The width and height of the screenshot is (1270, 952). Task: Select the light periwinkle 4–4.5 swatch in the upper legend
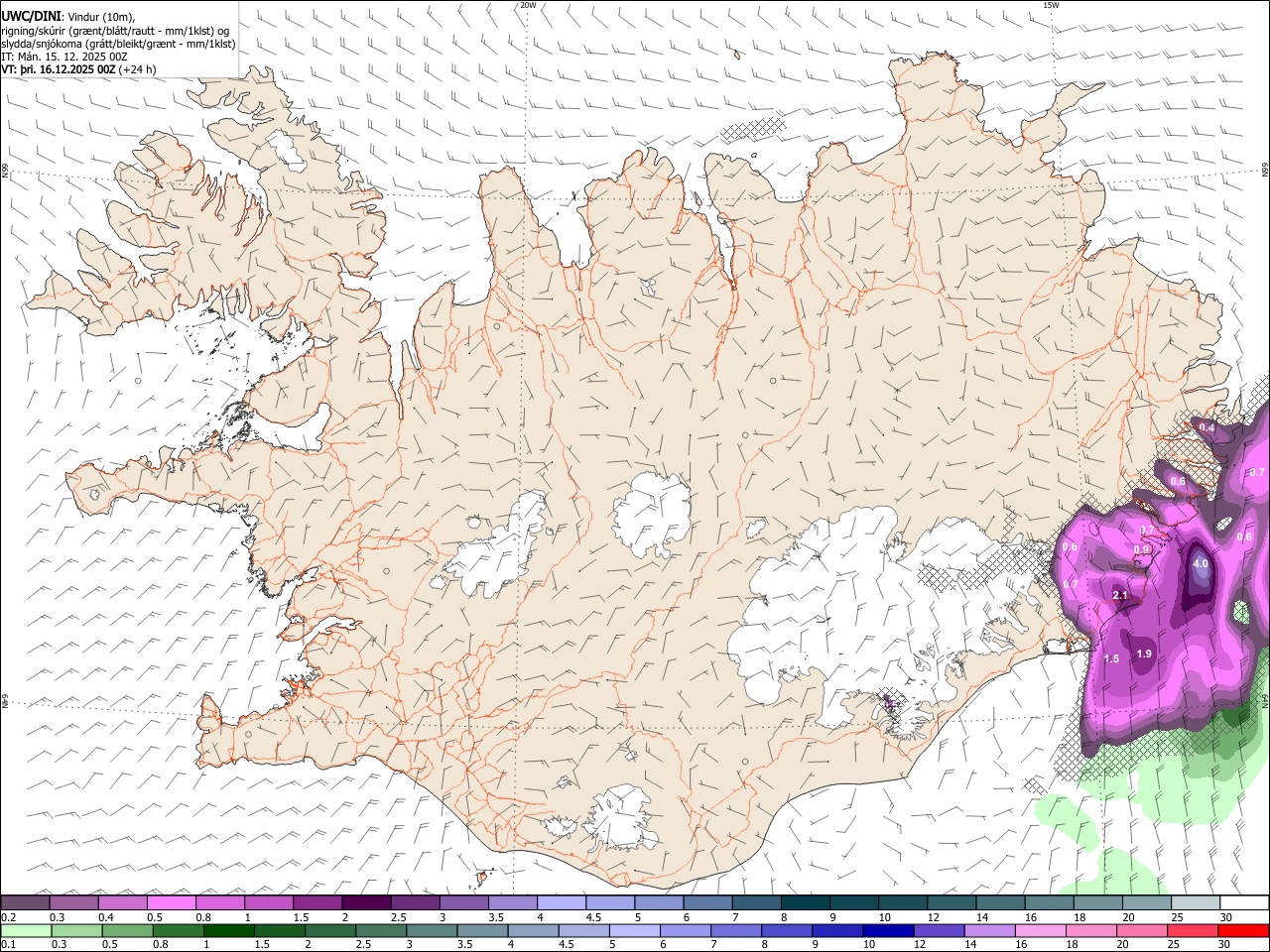(x=562, y=902)
